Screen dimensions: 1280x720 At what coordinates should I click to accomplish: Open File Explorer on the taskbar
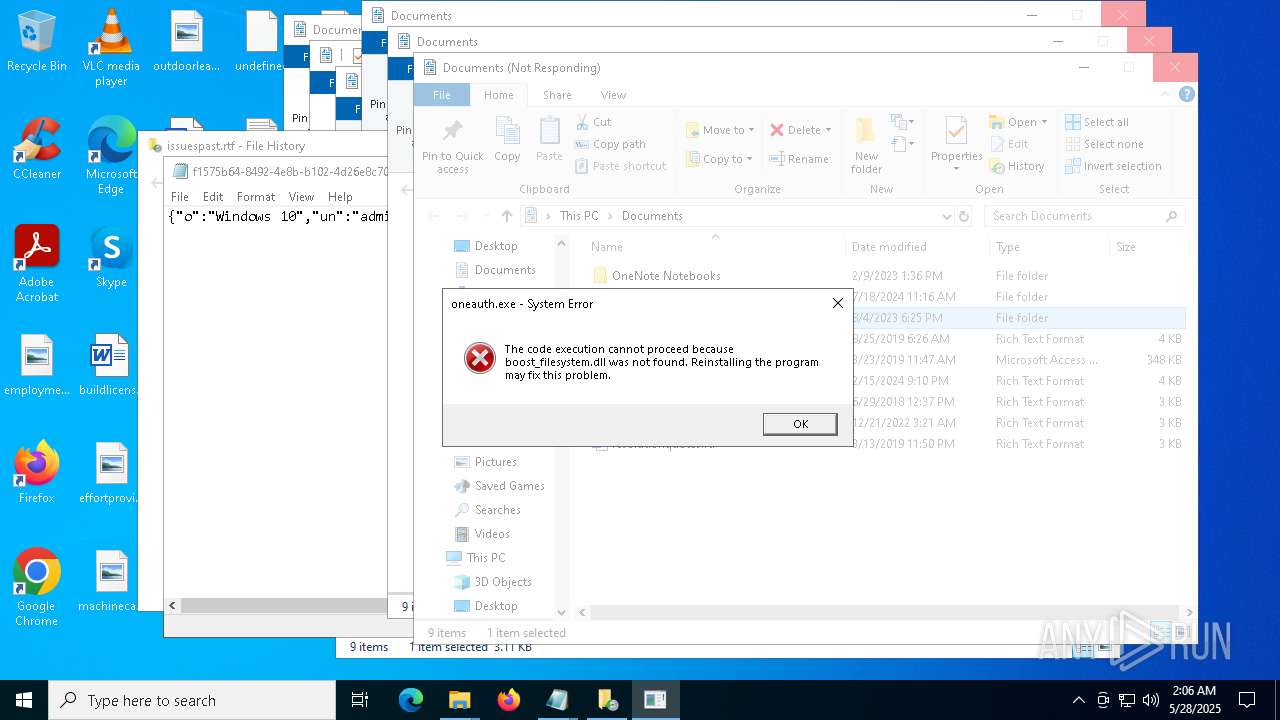(459, 700)
